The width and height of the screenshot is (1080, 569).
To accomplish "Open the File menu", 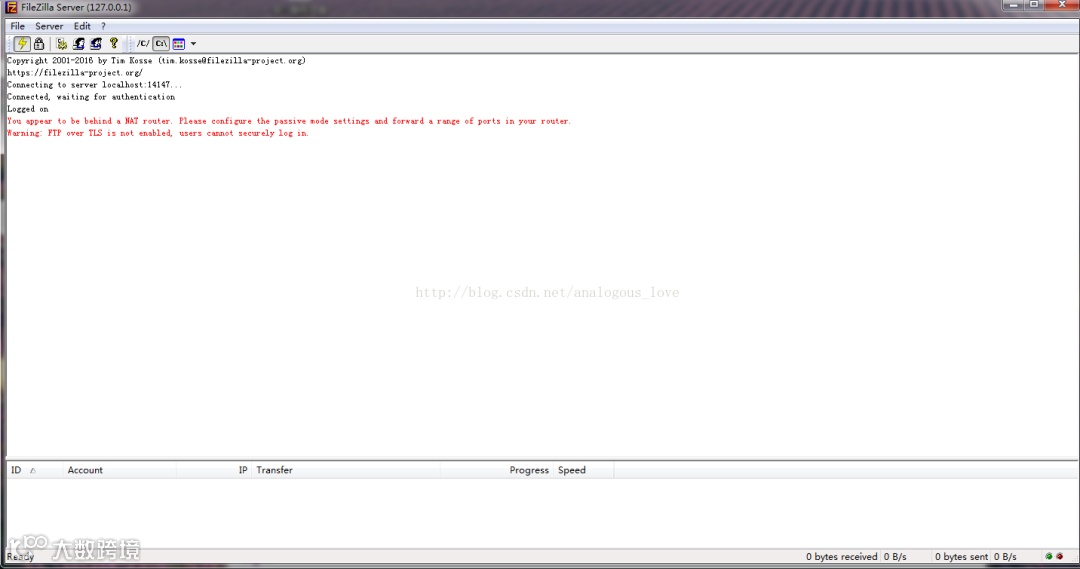I will pyautogui.click(x=17, y=26).
